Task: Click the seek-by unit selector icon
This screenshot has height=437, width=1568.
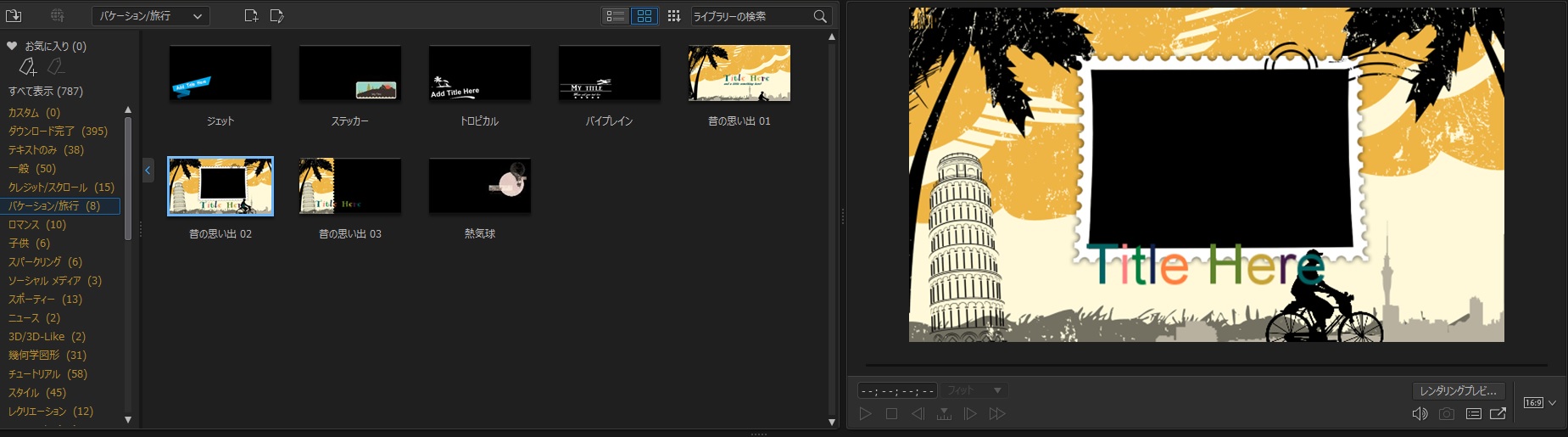Action: (944, 413)
